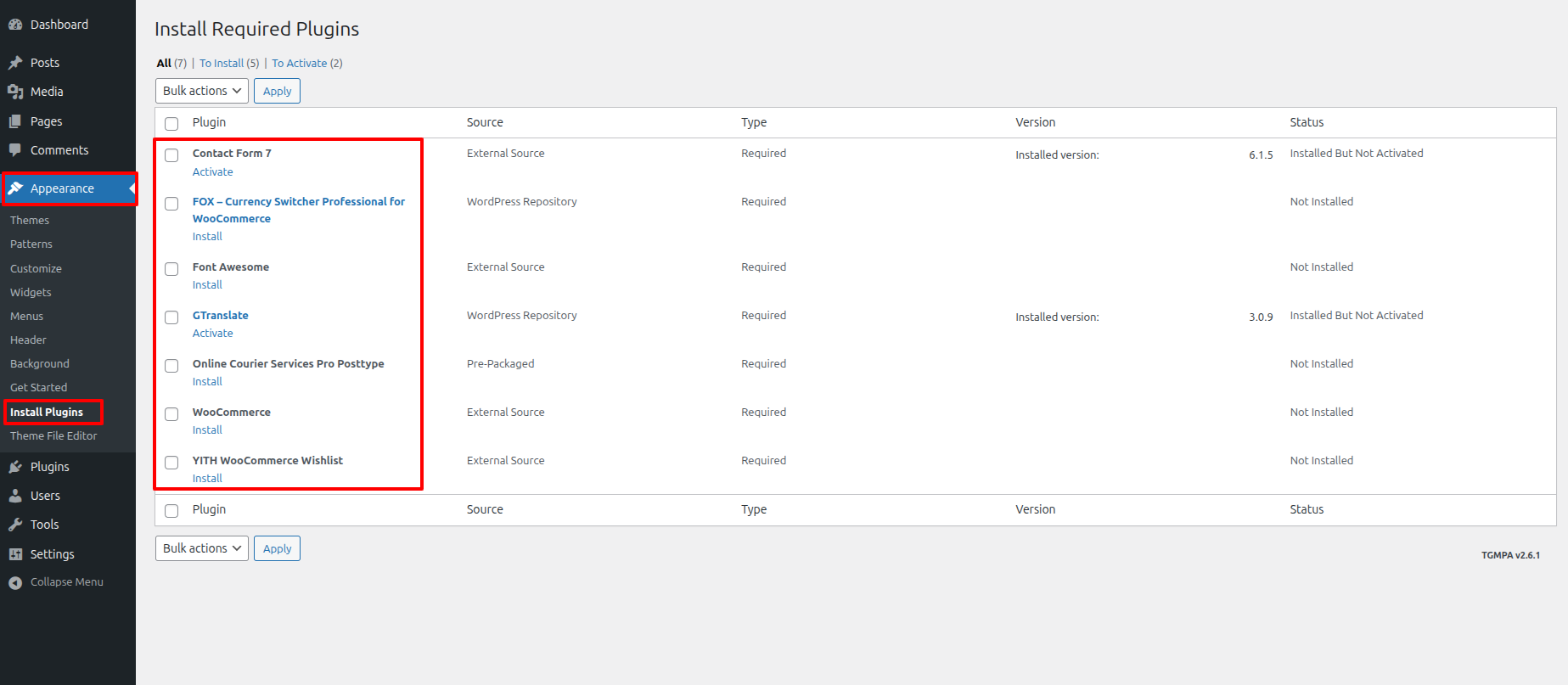Open the Themes submenu item
This screenshot has height=685, width=1568.
(x=30, y=220)
